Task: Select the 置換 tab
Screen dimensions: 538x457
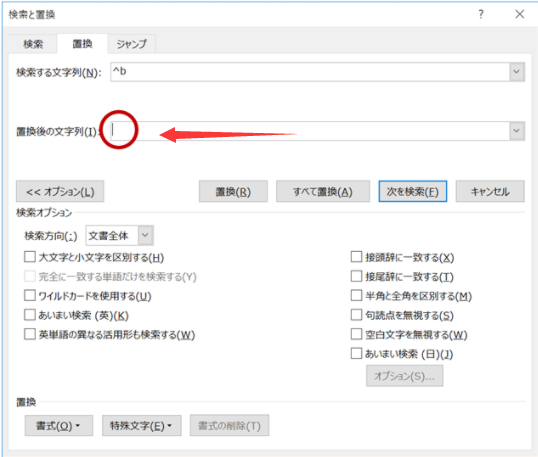Action: pos(82,44)
